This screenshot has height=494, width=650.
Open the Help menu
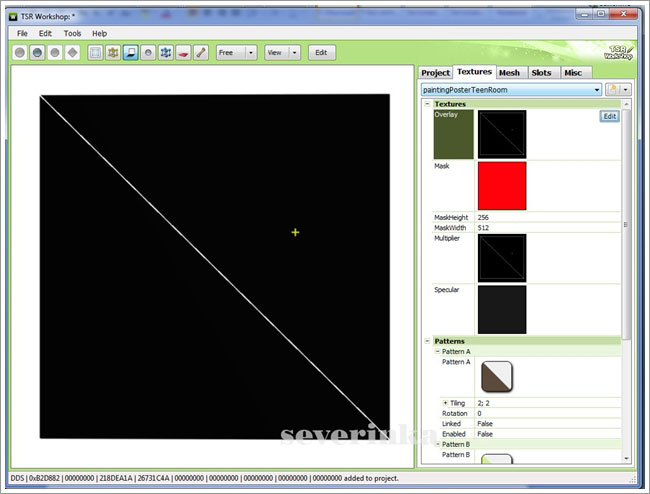point(99,34)
